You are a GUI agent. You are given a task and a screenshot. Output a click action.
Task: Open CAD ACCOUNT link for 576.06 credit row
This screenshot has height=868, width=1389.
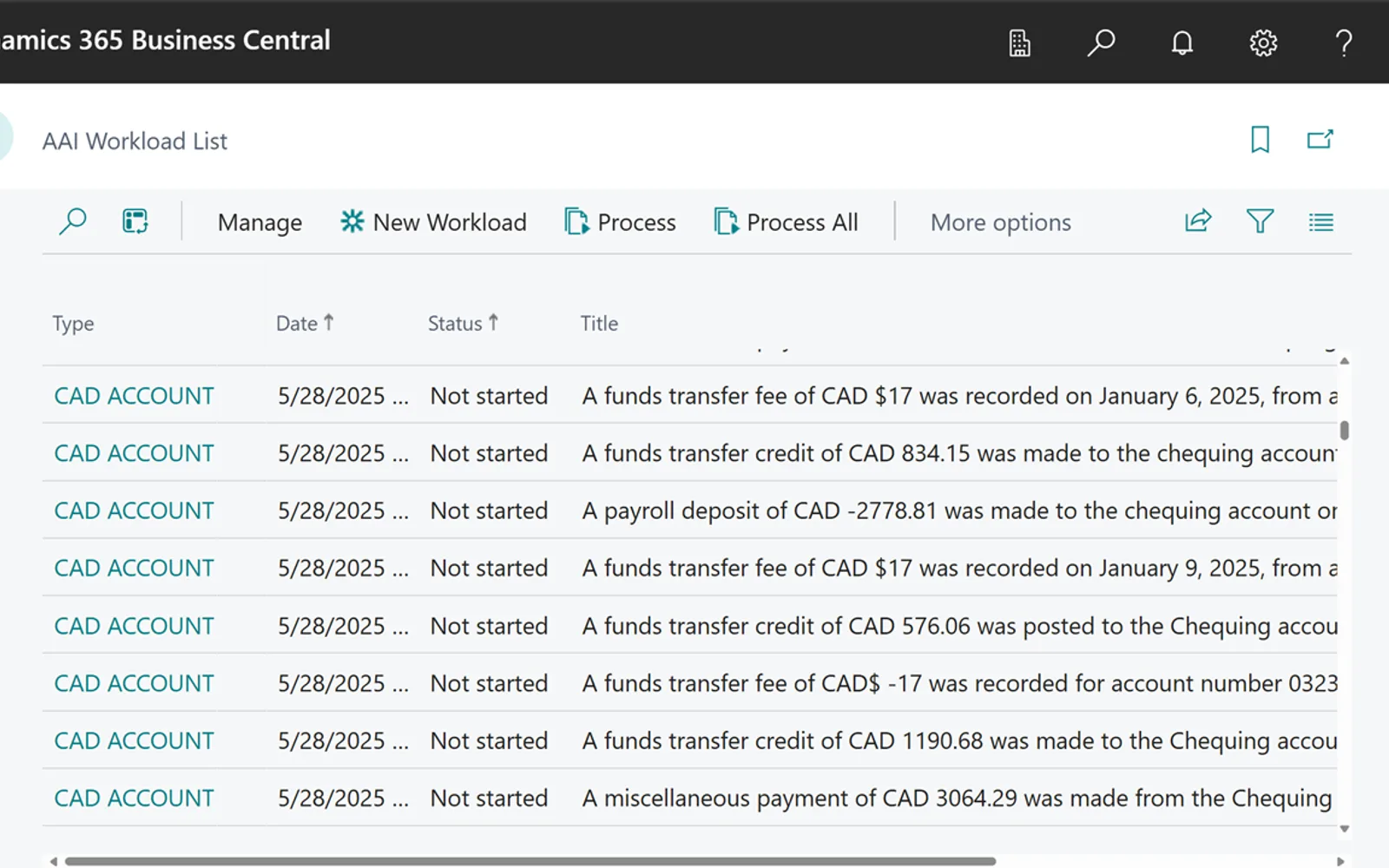(x=134, y=626)
